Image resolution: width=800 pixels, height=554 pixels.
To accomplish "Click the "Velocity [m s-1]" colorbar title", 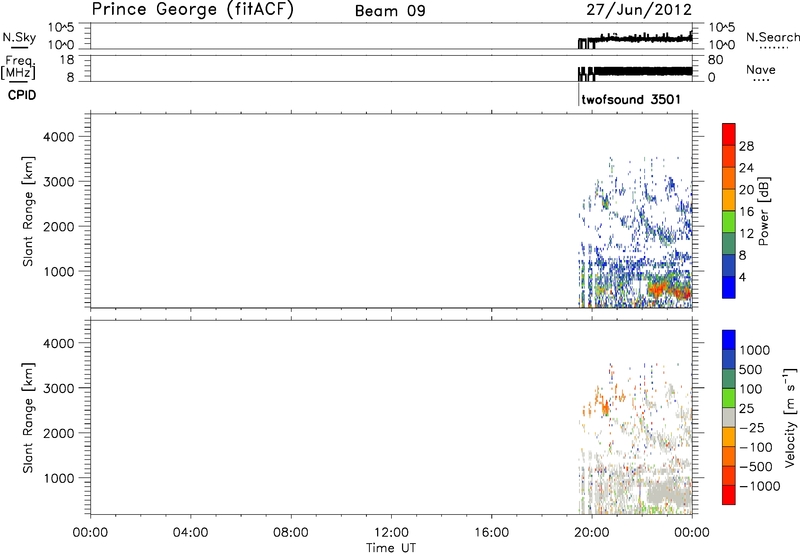I will pyautogui.click(x=790, y=417).
